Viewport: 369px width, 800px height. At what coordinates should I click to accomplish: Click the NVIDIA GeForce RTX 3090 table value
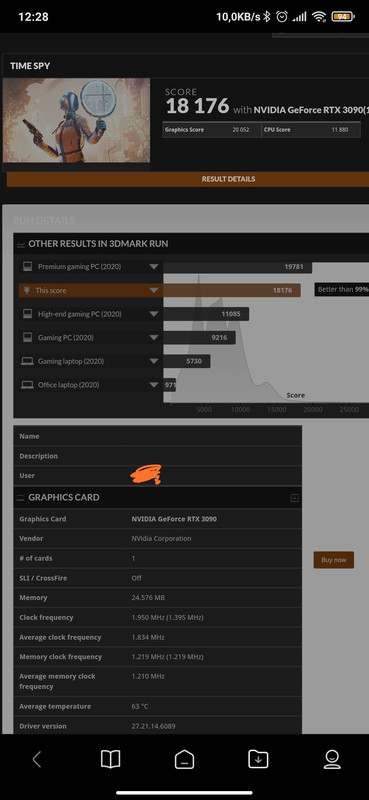(174, 519)
